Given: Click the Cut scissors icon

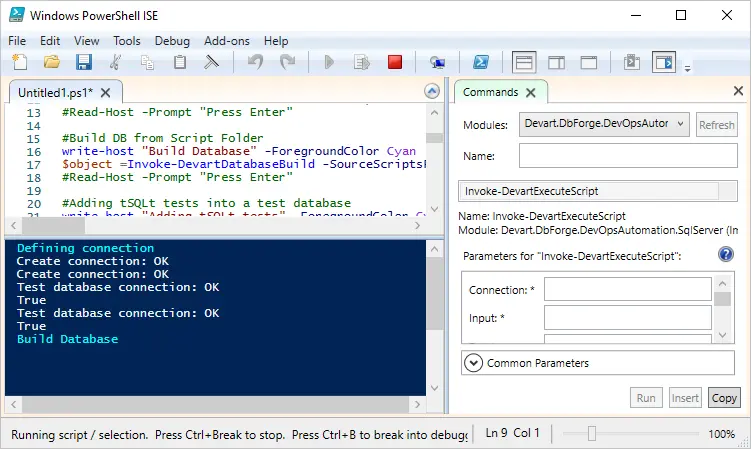Looking at the screenshot, I should pos(116,63).
